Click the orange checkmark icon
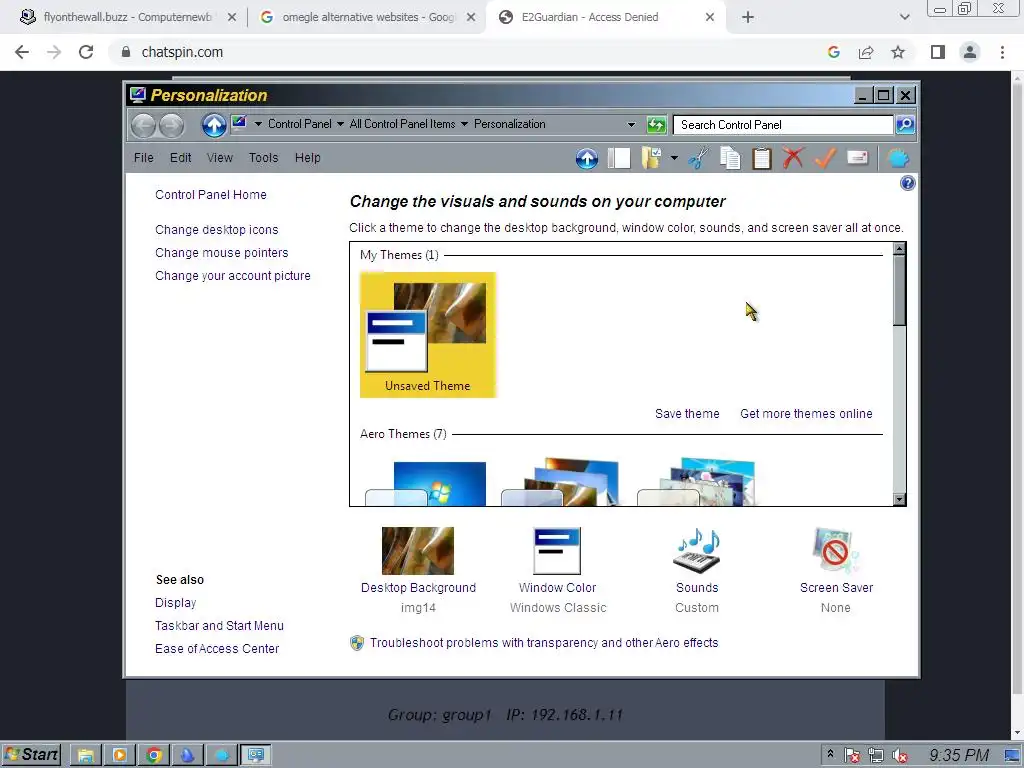Screen dimensions: 1024x768 click(825, 158)
